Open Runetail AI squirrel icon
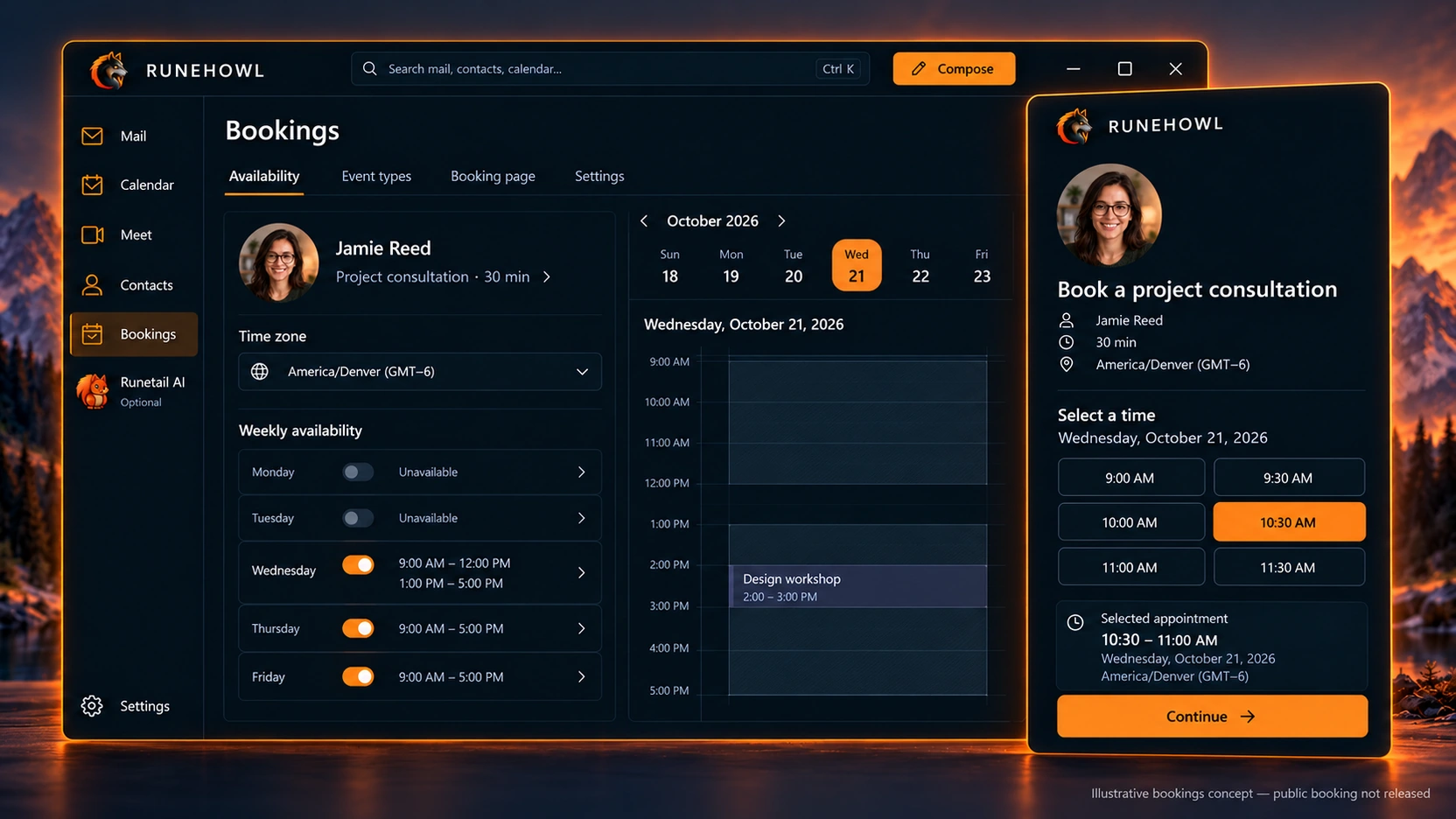This screenshot has width=1456, height=819. (93, 391)
